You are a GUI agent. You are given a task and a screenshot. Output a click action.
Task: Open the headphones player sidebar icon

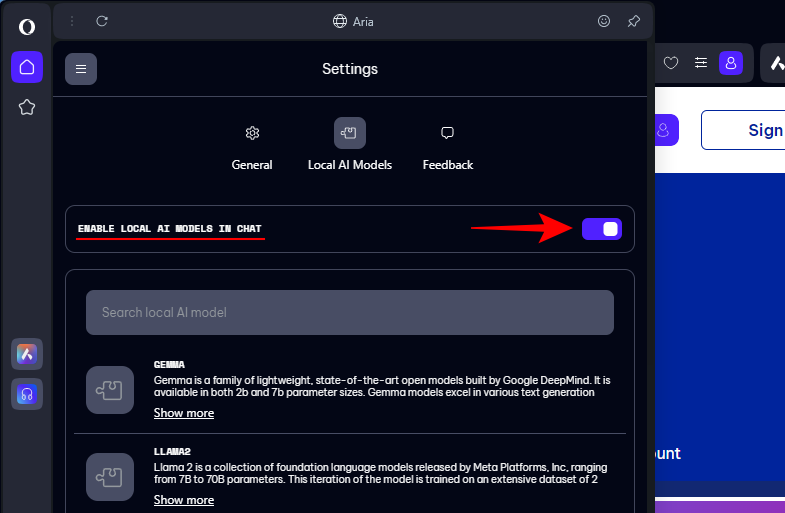[27, 394]
